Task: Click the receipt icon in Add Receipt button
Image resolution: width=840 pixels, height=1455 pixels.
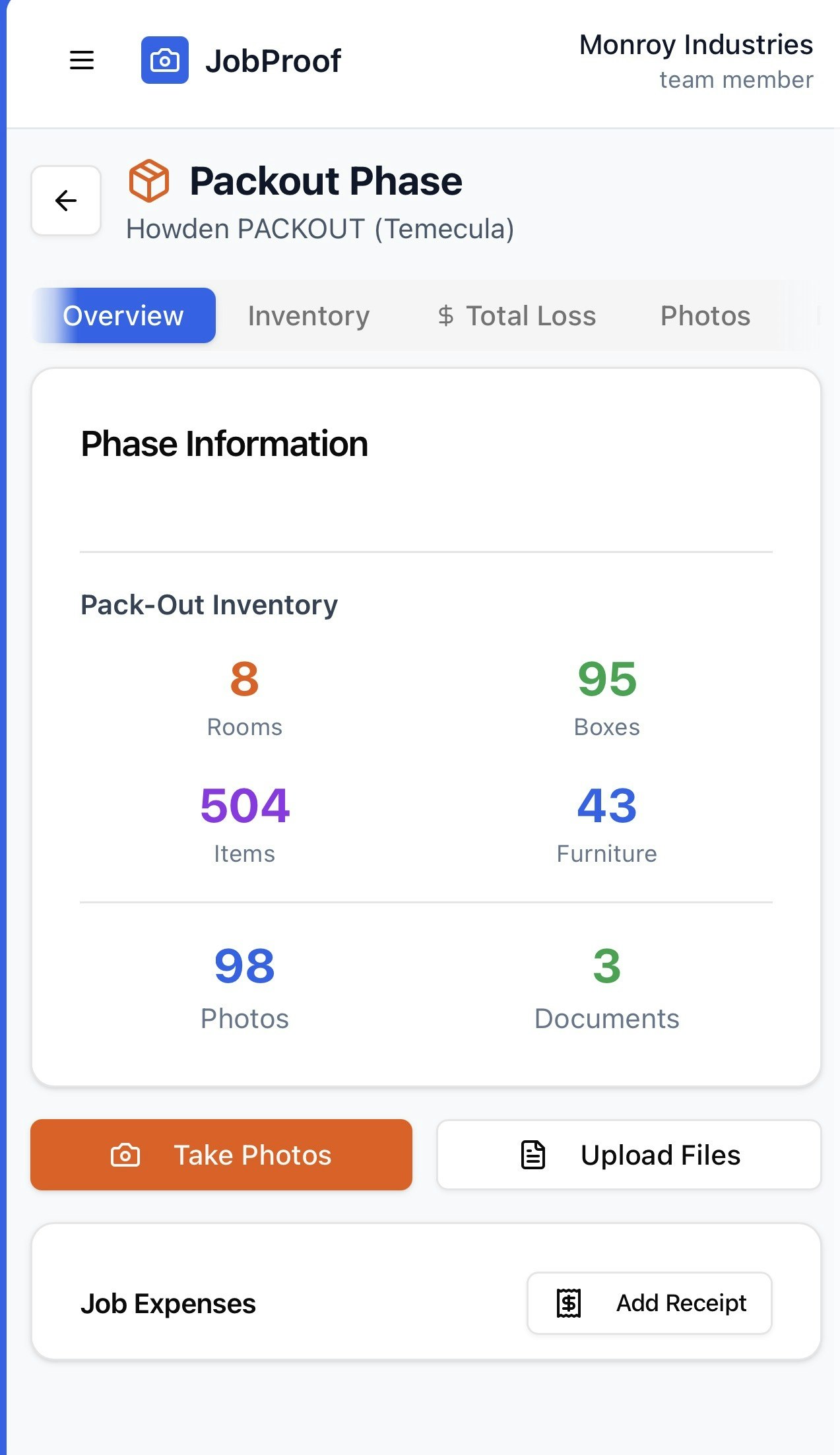Action: 566,1303
